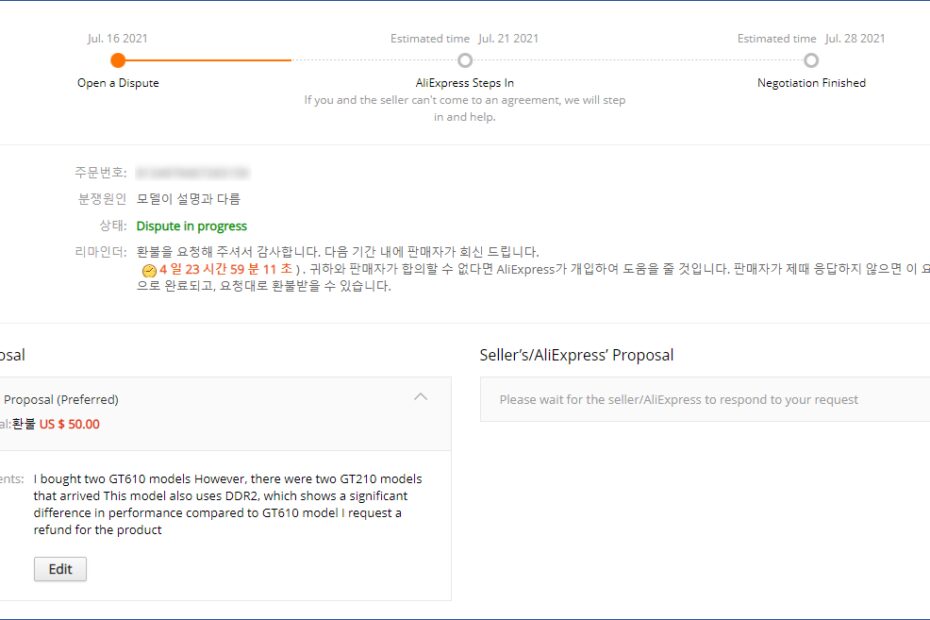Click the countdown clock icon

(x=149, y=271)
